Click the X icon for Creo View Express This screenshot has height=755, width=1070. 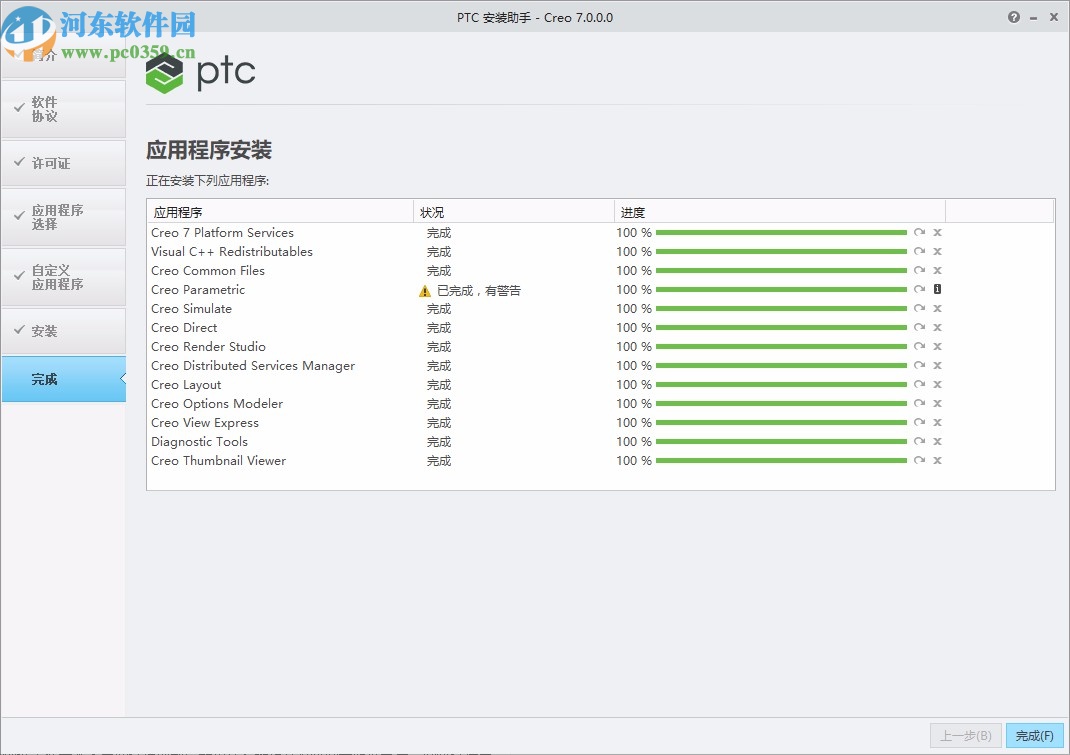(937, 422)
